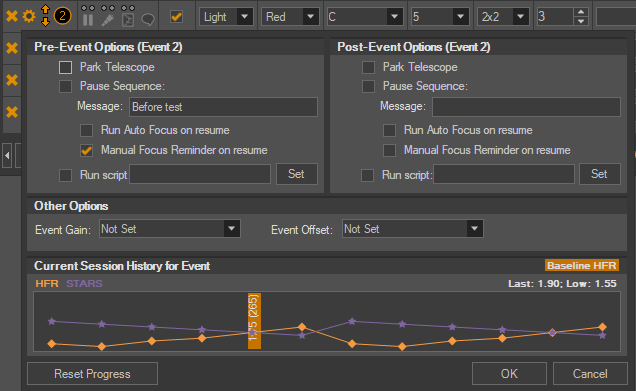The image size is (636, 391).
Task: Delete event 2 with the top-row X icon
Action: (x=12, y=16)
